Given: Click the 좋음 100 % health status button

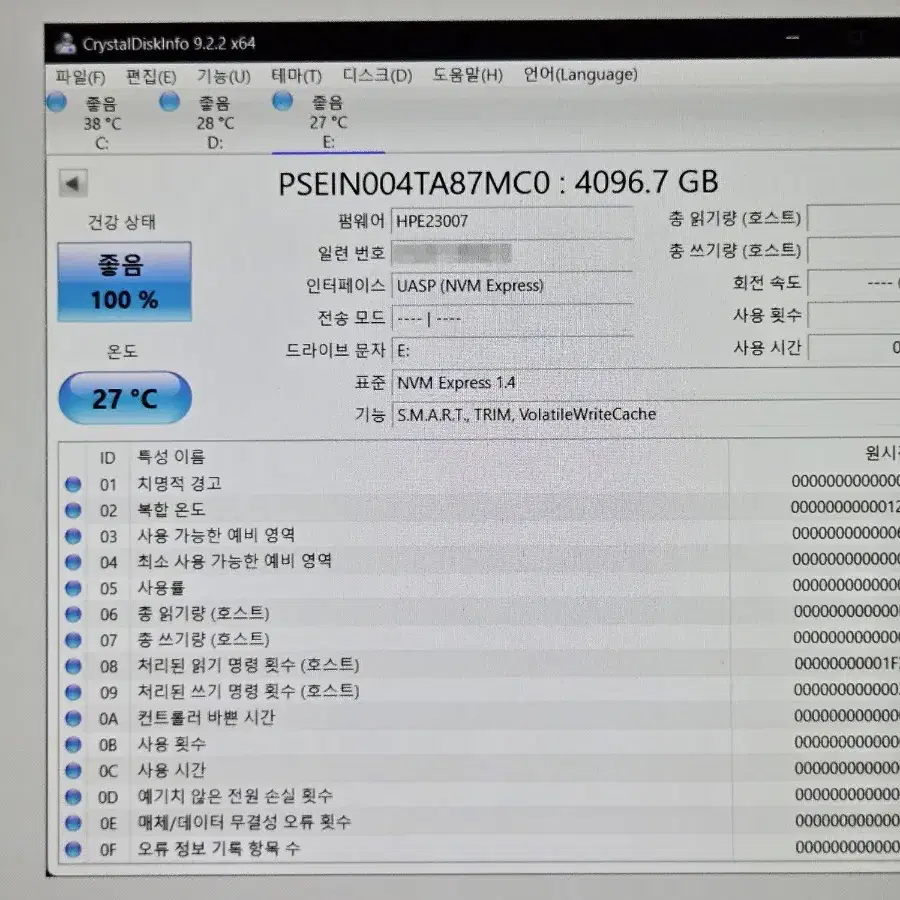Looking at the screenshot, I should tap(125, 282).
